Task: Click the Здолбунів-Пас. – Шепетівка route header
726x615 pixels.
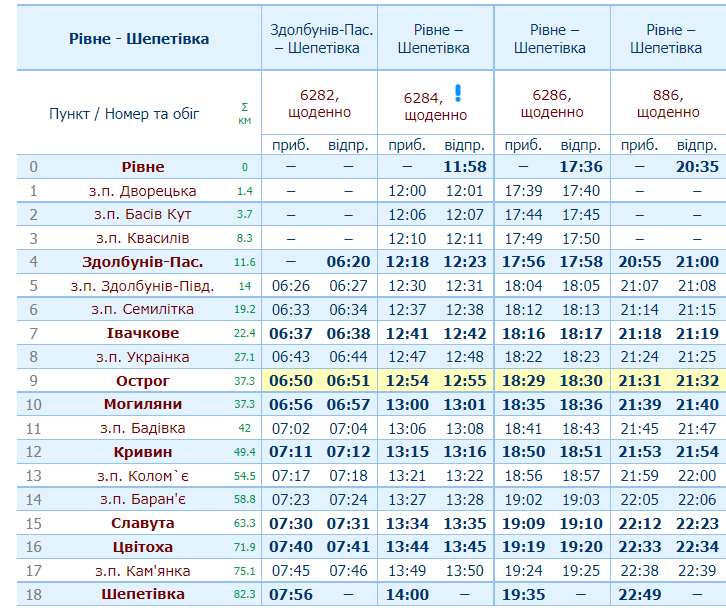Action: (319, 38)
